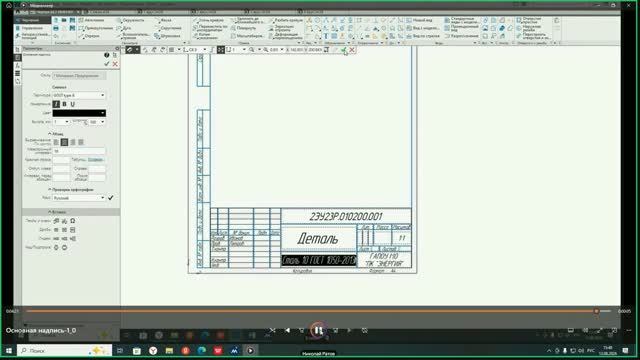Choose the Усечь кривую trim tool
Image resolution: width=640 pixels, height=360 pixels.
point(208,20)
